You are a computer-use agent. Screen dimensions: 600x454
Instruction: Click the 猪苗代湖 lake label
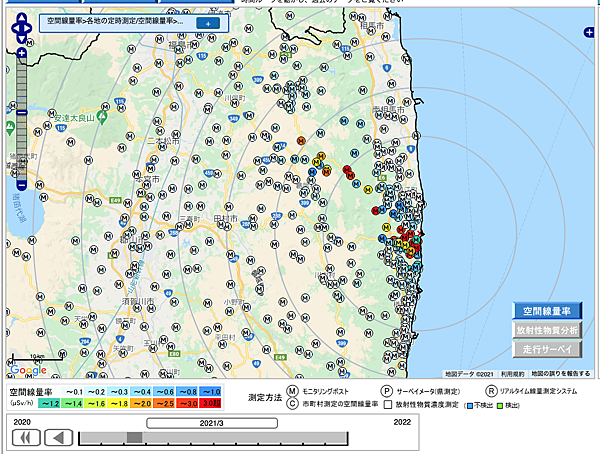pyautogui.click(x=19, y=208)
